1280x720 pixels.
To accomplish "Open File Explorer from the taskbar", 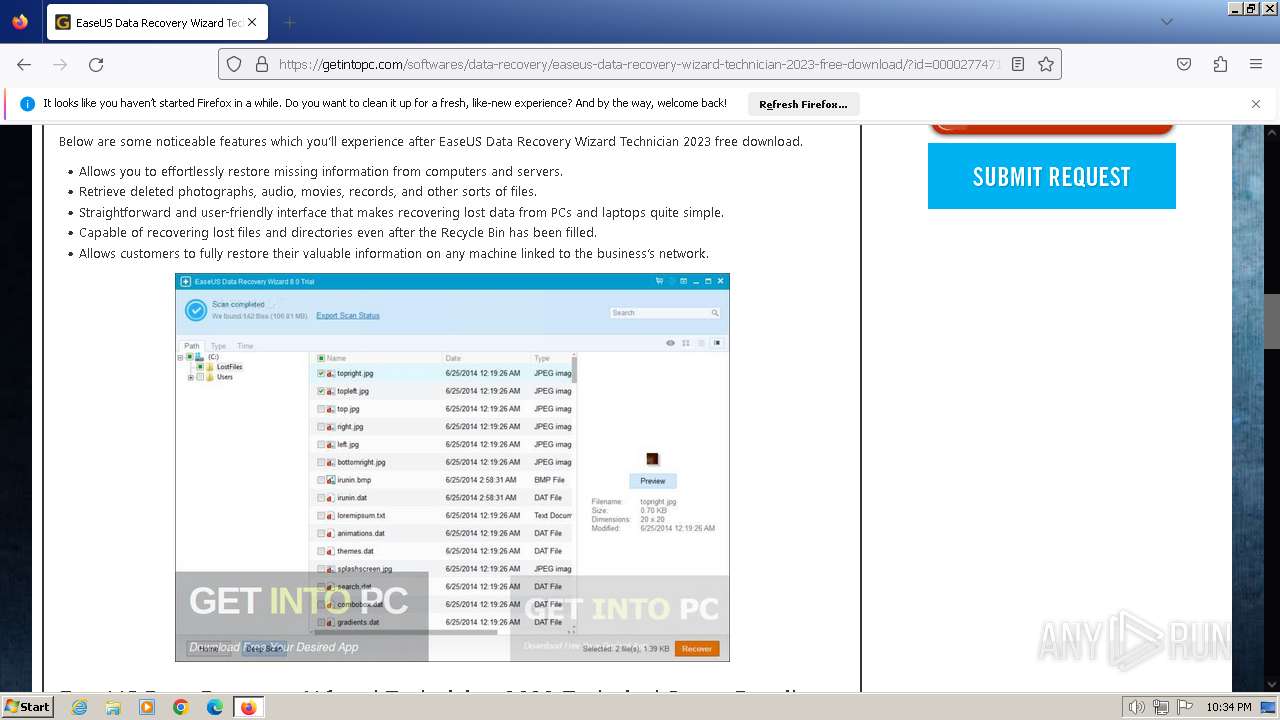I will click(113, 707).
